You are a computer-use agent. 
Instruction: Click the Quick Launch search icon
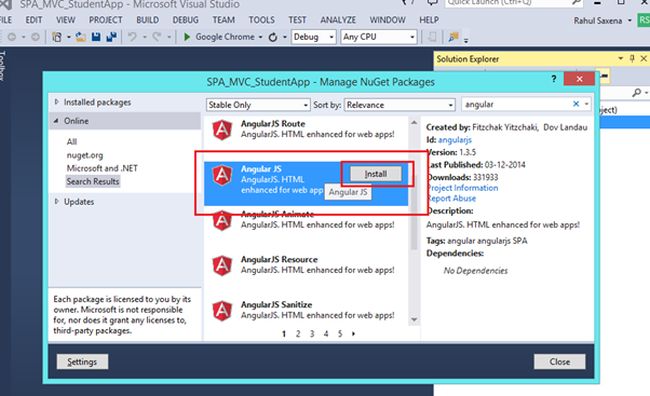click(576, 2)
